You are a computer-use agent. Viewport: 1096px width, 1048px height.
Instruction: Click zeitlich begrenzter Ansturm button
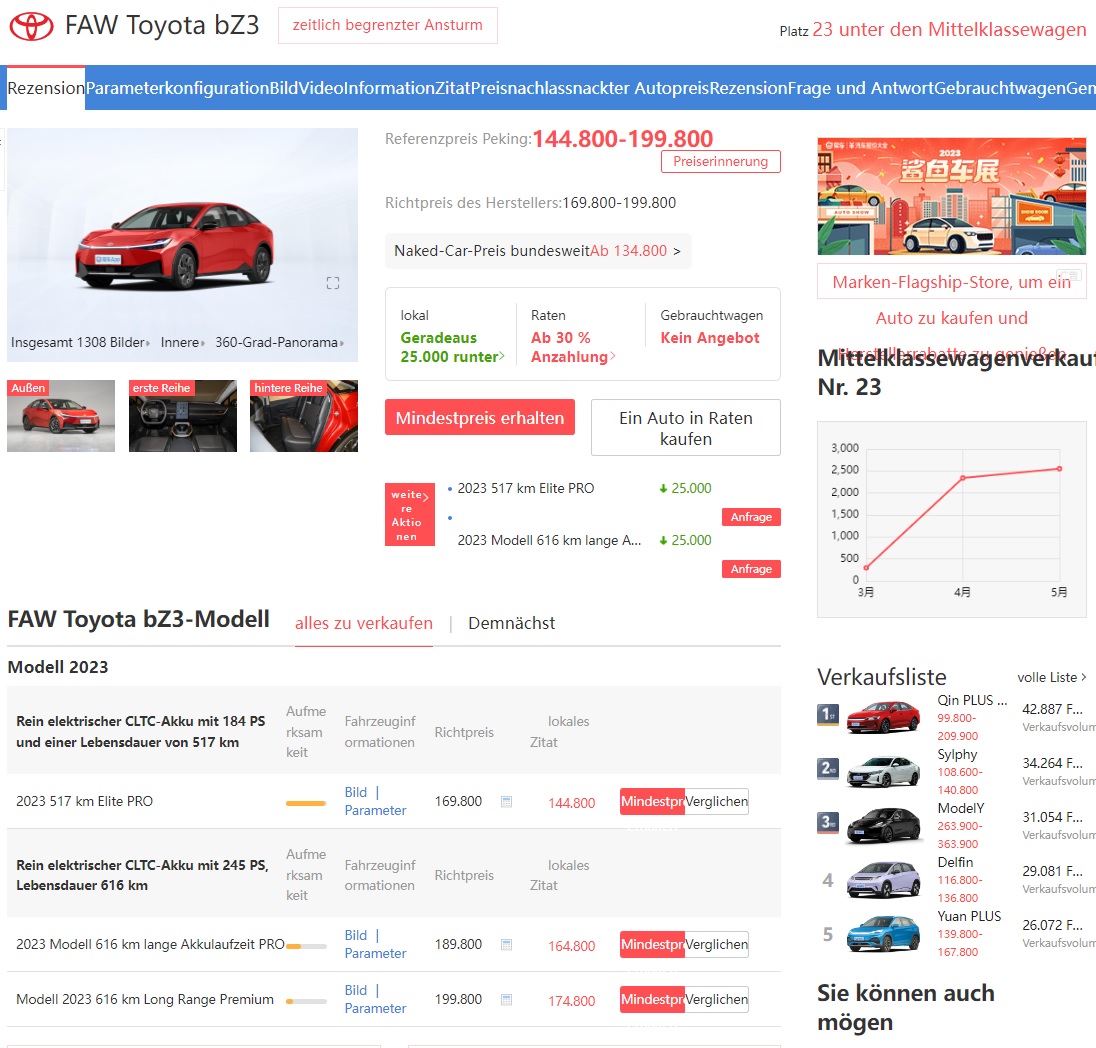pos(388,26)
